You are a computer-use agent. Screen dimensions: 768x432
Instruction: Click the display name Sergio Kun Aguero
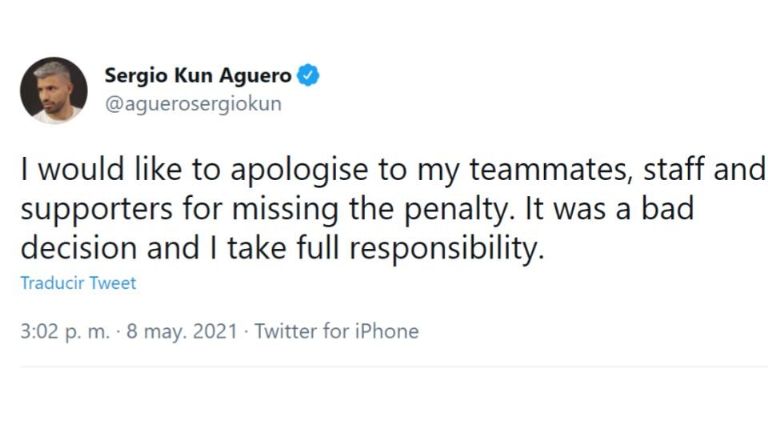coord(198,75)
